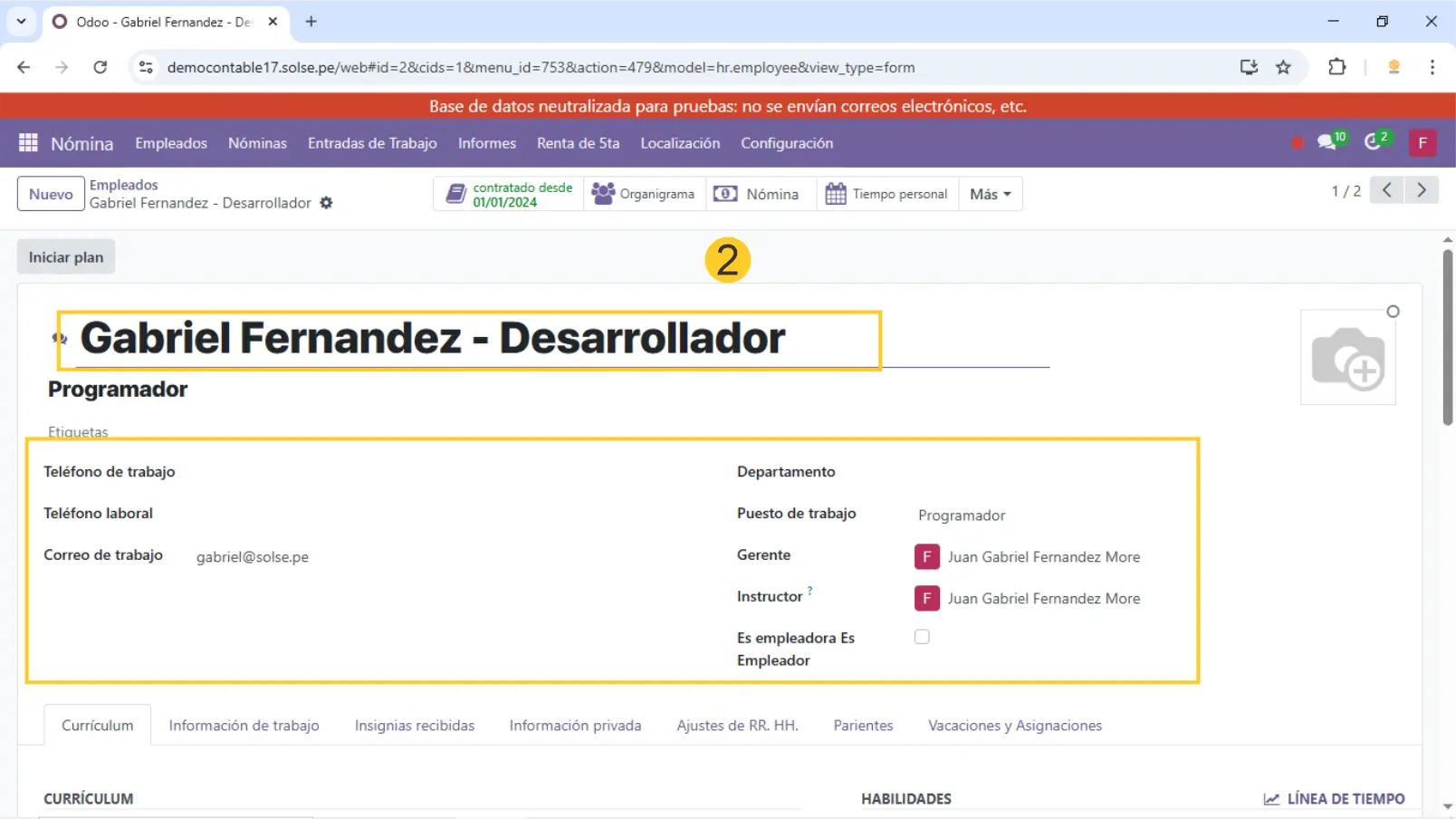This screenshot has height=819, width=1456.
Task: Click the Correo de trabajo email field
Action: click(253, 557)
